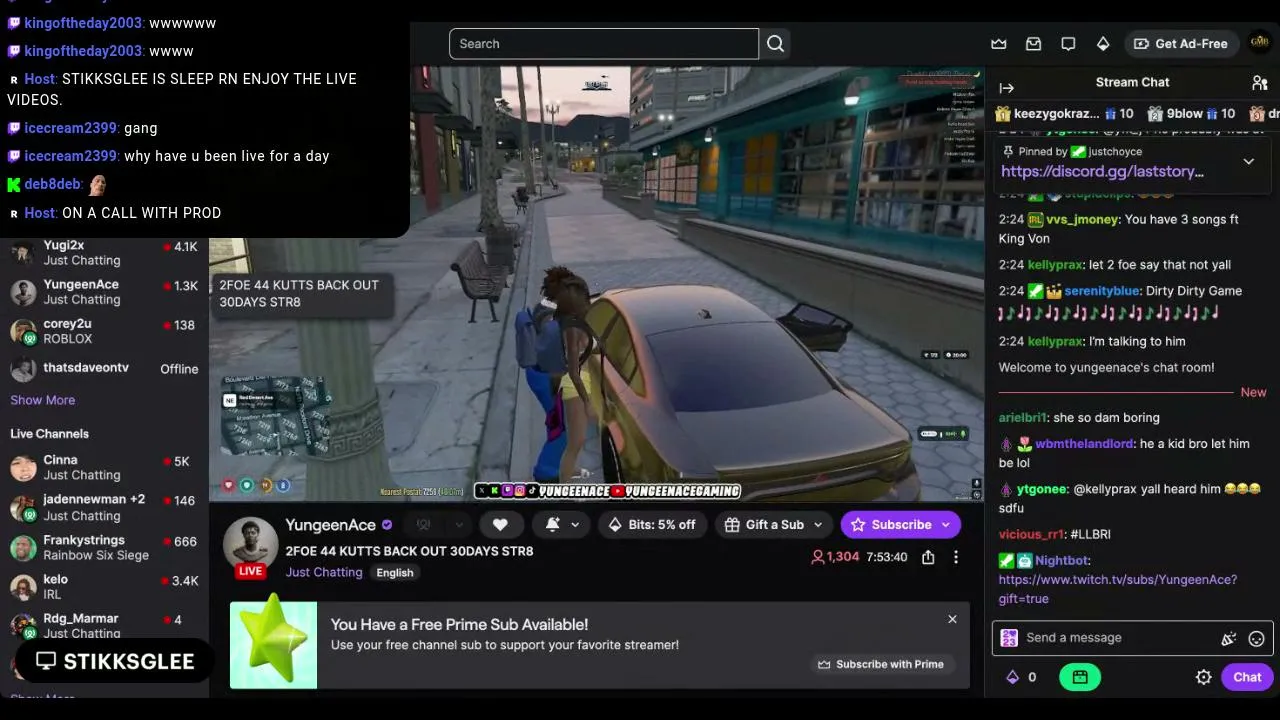The width and height of the screenshot is (1280, 720).
Task: Open the Subscribe dropdown arrow
Action: 946,525
